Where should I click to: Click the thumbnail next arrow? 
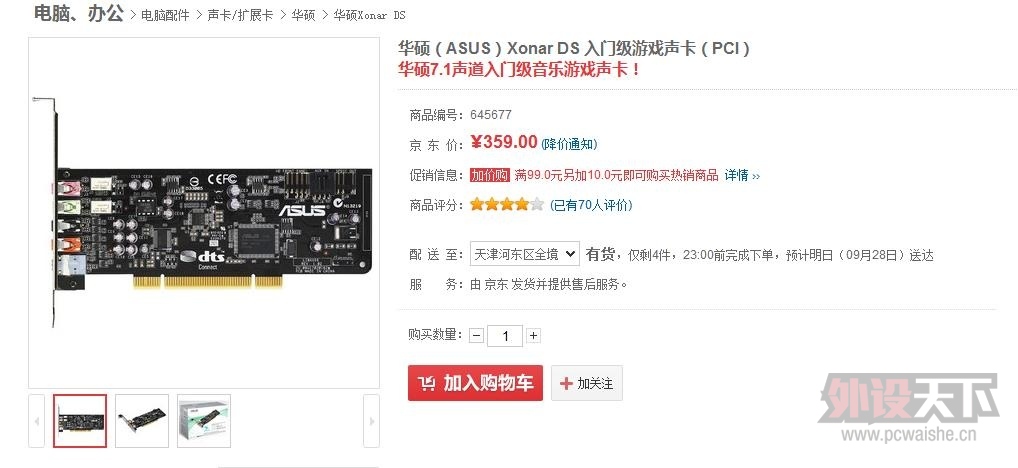coord(371,421)
